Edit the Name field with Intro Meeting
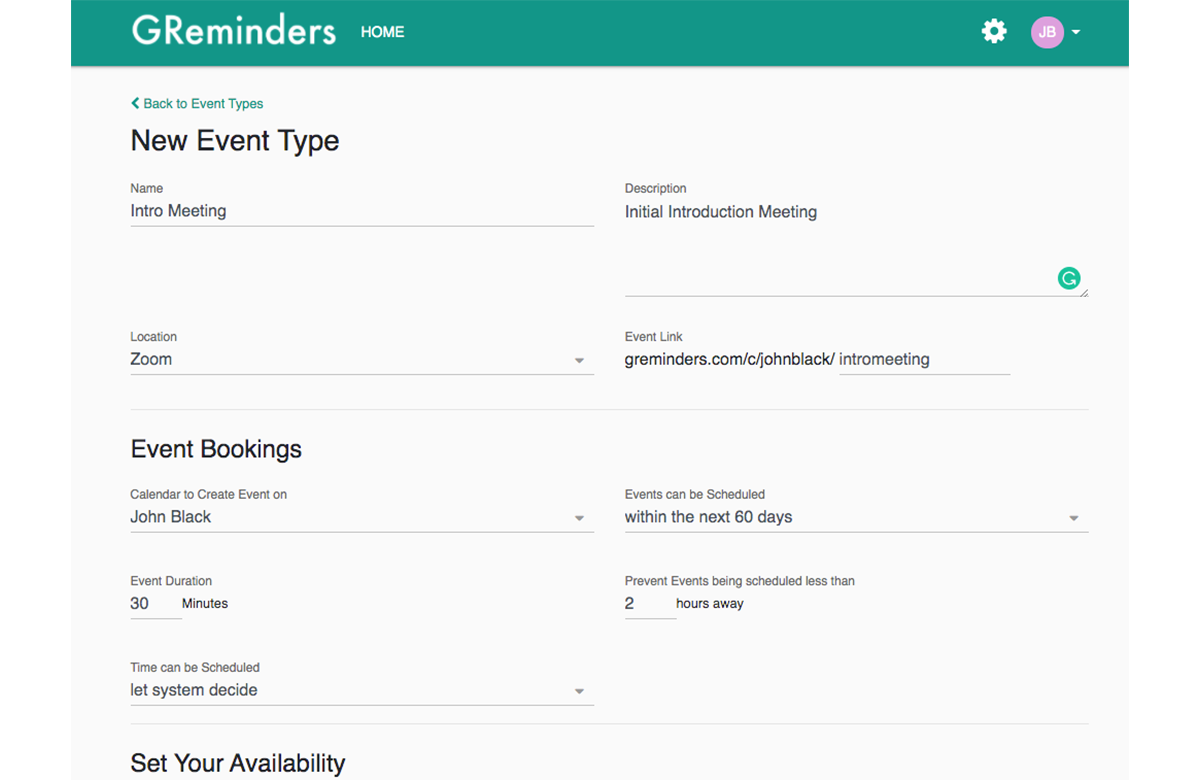The image size is (1200, 780). 362,211
